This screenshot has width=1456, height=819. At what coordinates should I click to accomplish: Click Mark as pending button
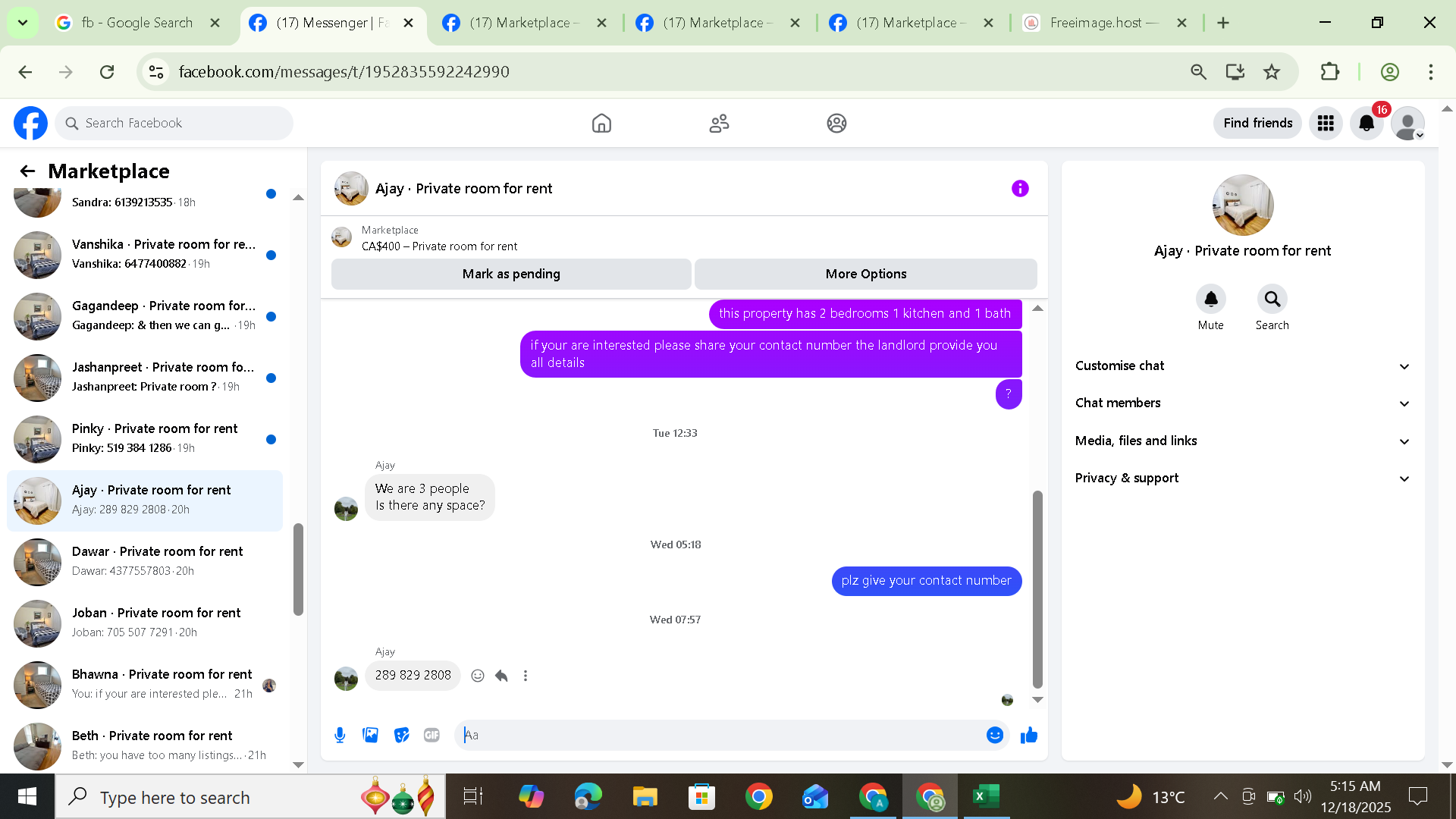[511, 274]
